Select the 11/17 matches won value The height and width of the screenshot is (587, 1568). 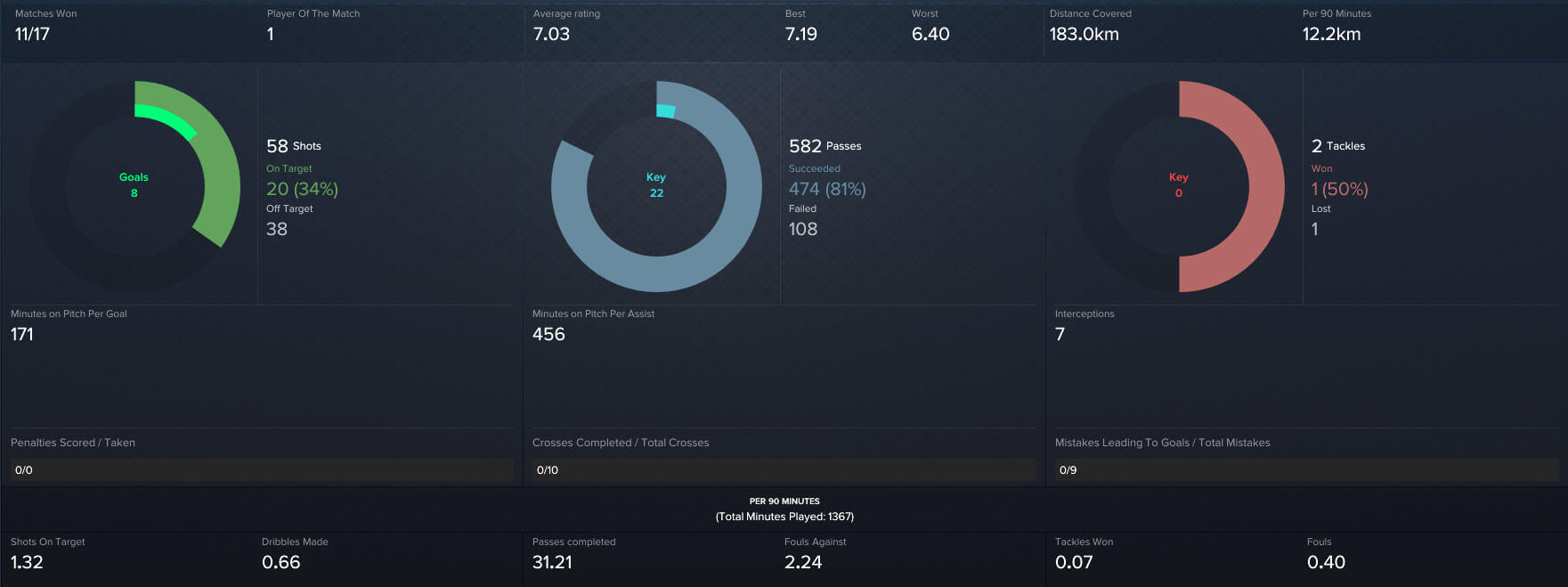point(32,34)
